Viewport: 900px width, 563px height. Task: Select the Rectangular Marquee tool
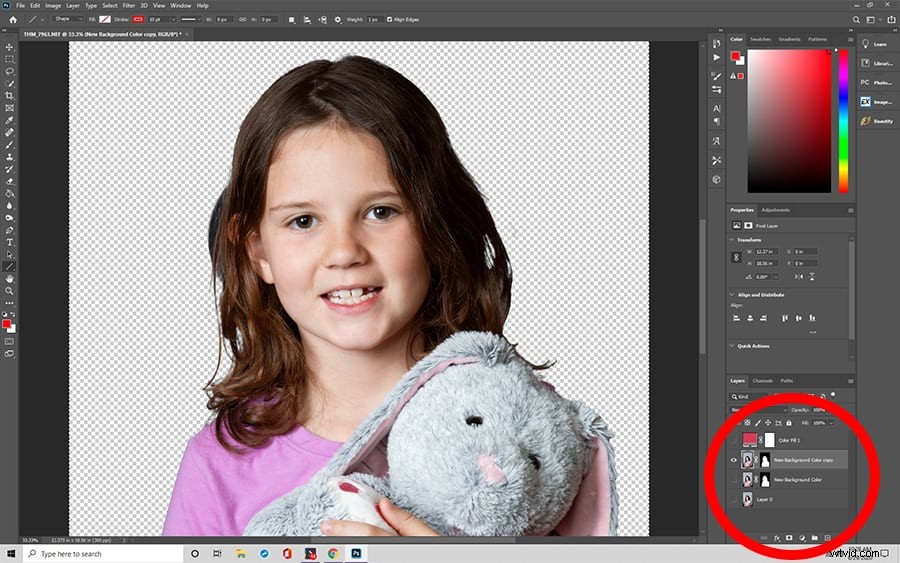[9, 59]
